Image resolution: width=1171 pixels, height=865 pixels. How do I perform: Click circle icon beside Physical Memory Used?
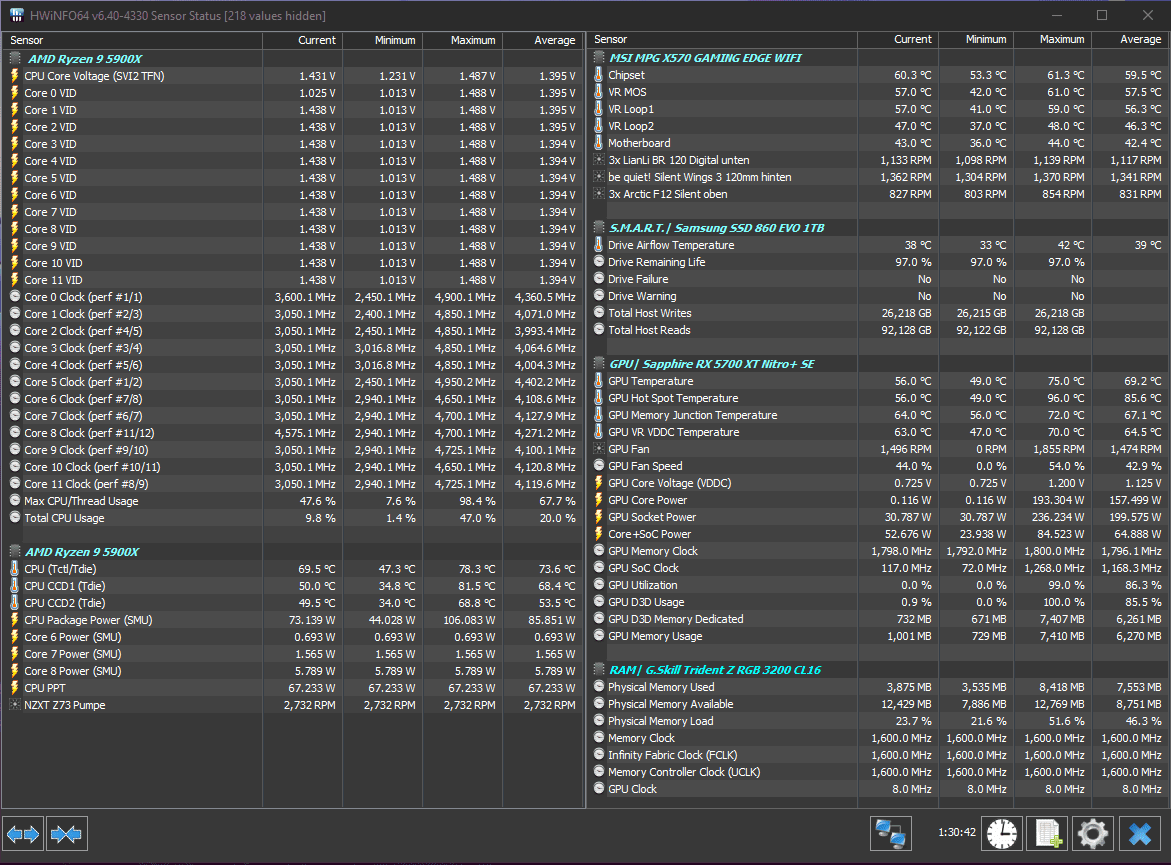[599, 686]
